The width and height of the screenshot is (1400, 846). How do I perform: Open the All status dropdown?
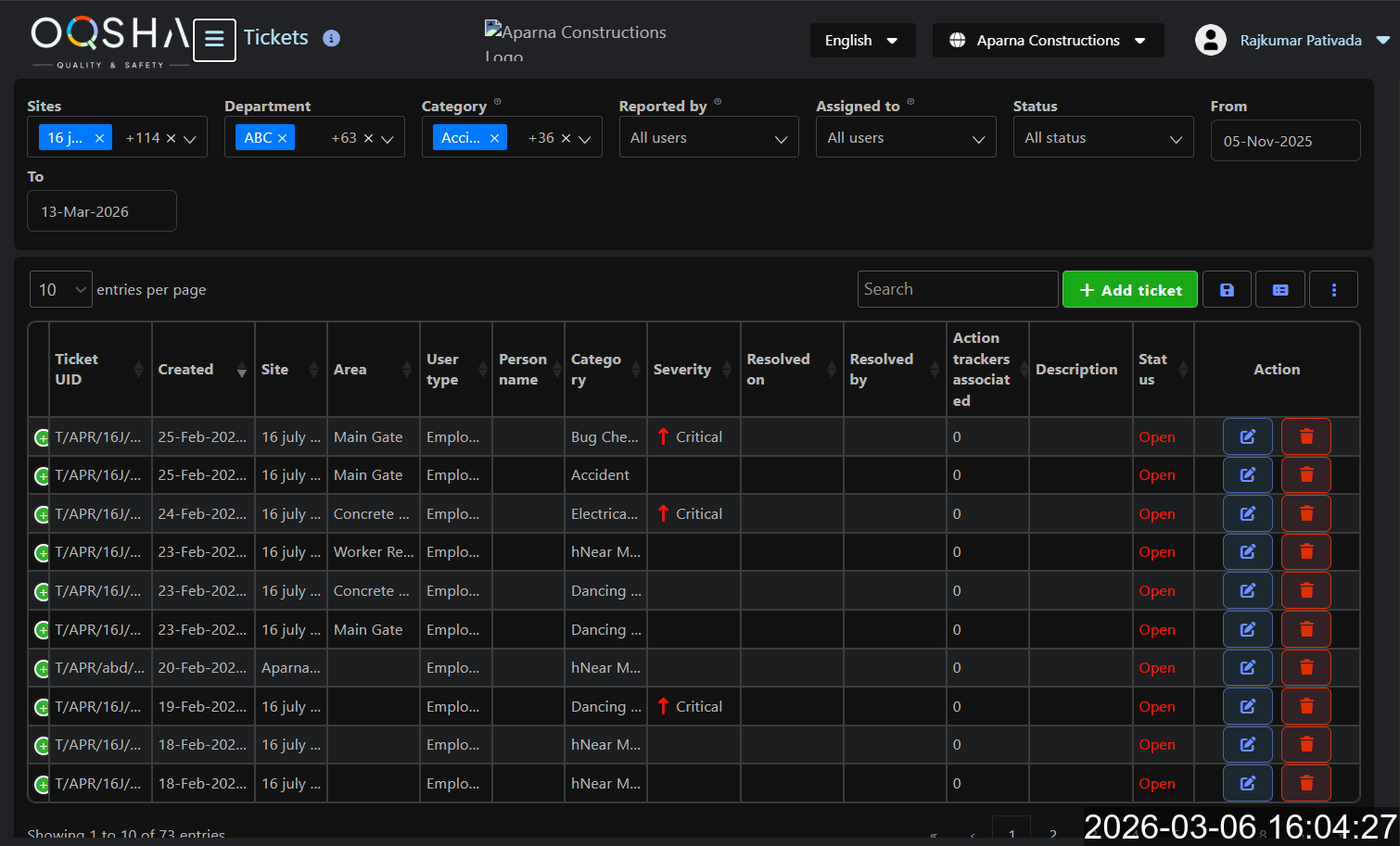tap(1102, 138)
